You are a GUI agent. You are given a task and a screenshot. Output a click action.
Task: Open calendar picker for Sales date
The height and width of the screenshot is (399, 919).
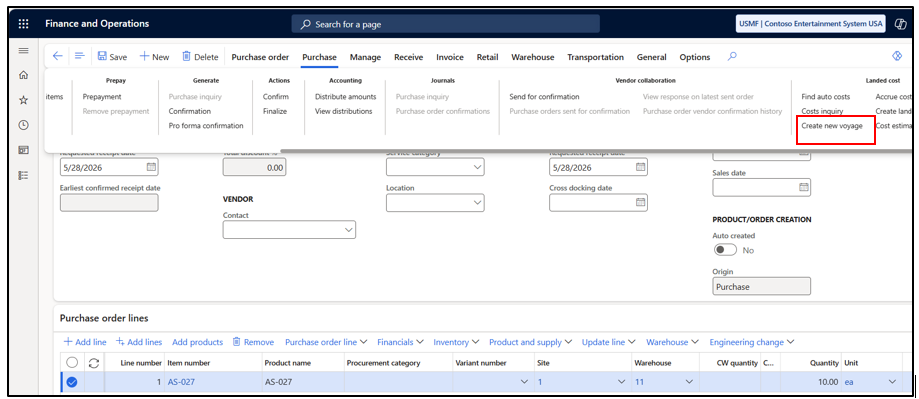[x=804, y=187]
